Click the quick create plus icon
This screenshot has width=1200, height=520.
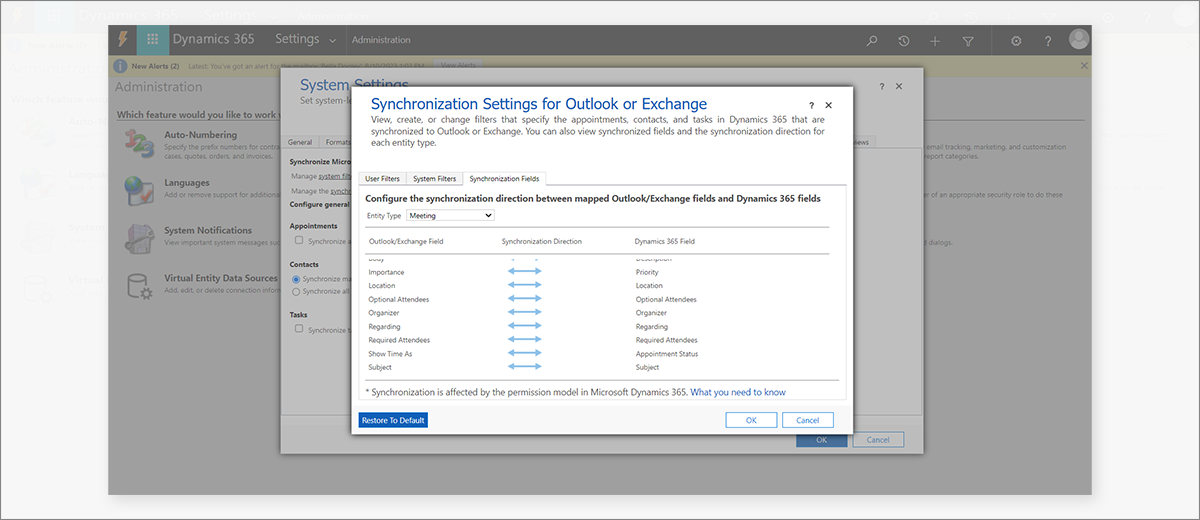pos(935,41)
